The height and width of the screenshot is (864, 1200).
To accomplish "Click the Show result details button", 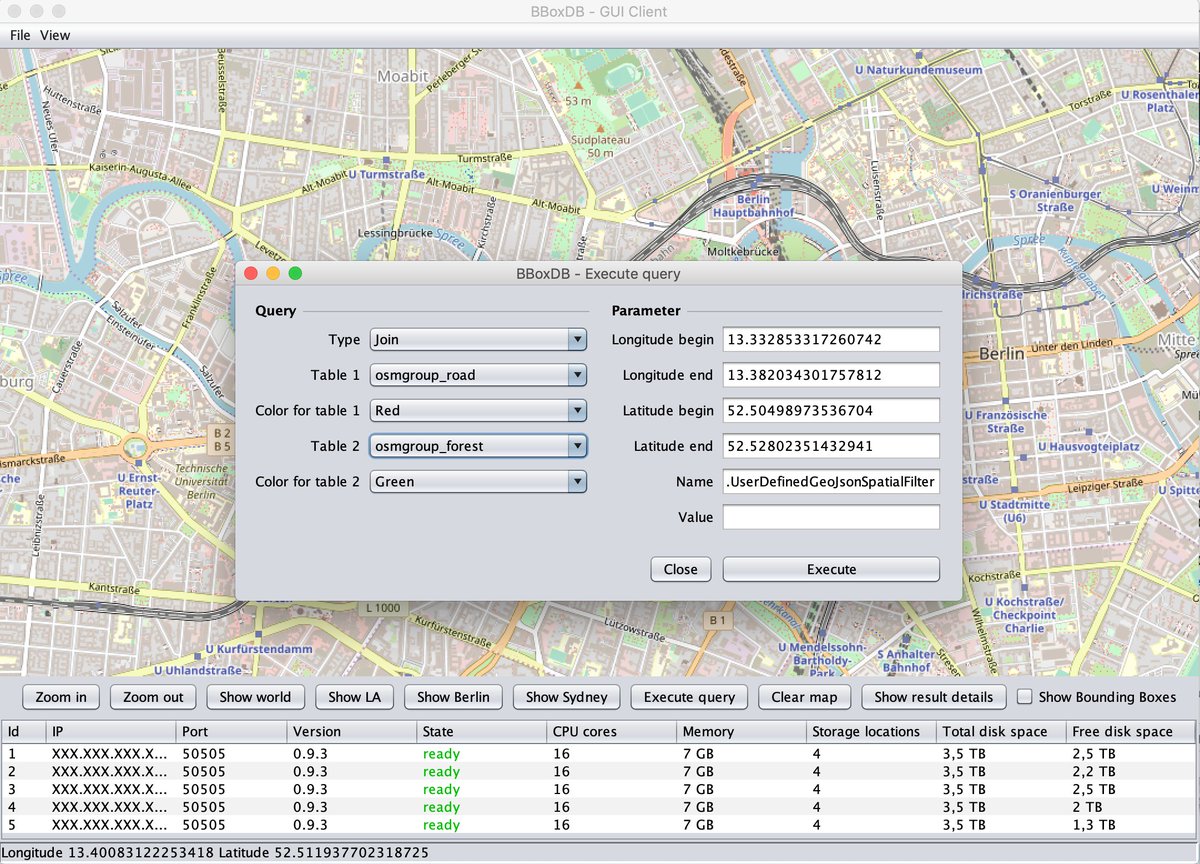I will [x=934, y=697].
